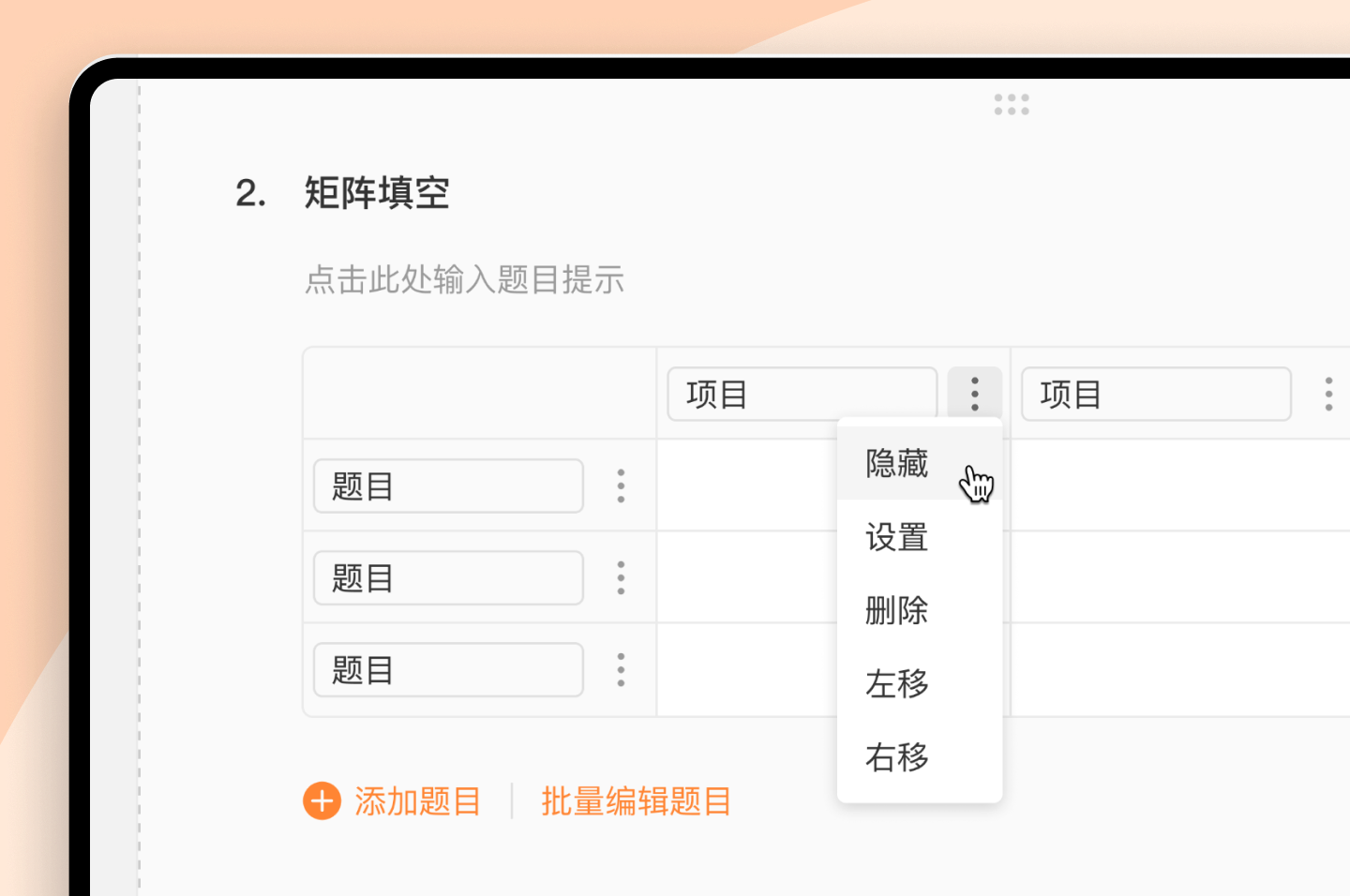1350x896 pixels.
Task: Click the 点击此处输入题目提示 placeholder text
Action: (x=465, y=279)
